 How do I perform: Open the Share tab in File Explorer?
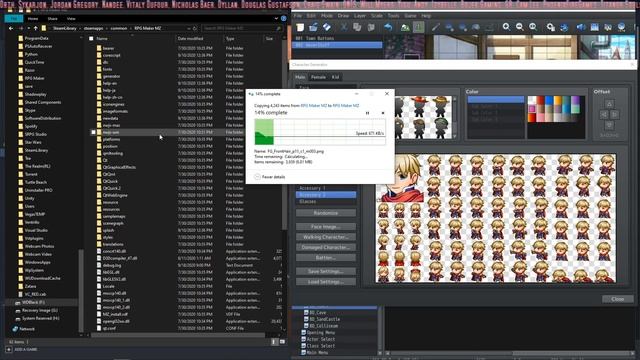point(52,18)
